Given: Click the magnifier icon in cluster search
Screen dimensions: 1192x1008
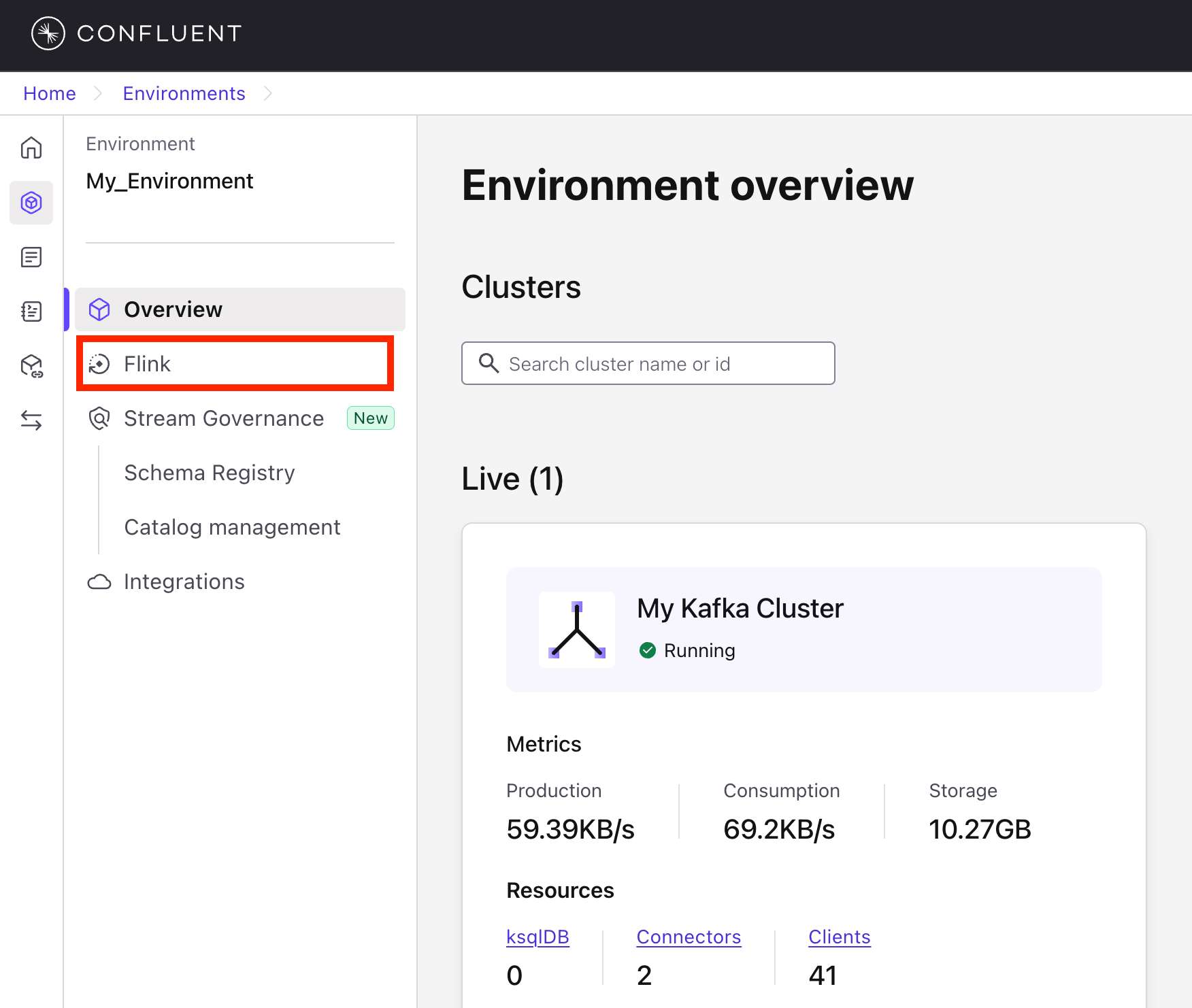Looking at the screenshot, I should pyautogui.click(x=489, y=363).
